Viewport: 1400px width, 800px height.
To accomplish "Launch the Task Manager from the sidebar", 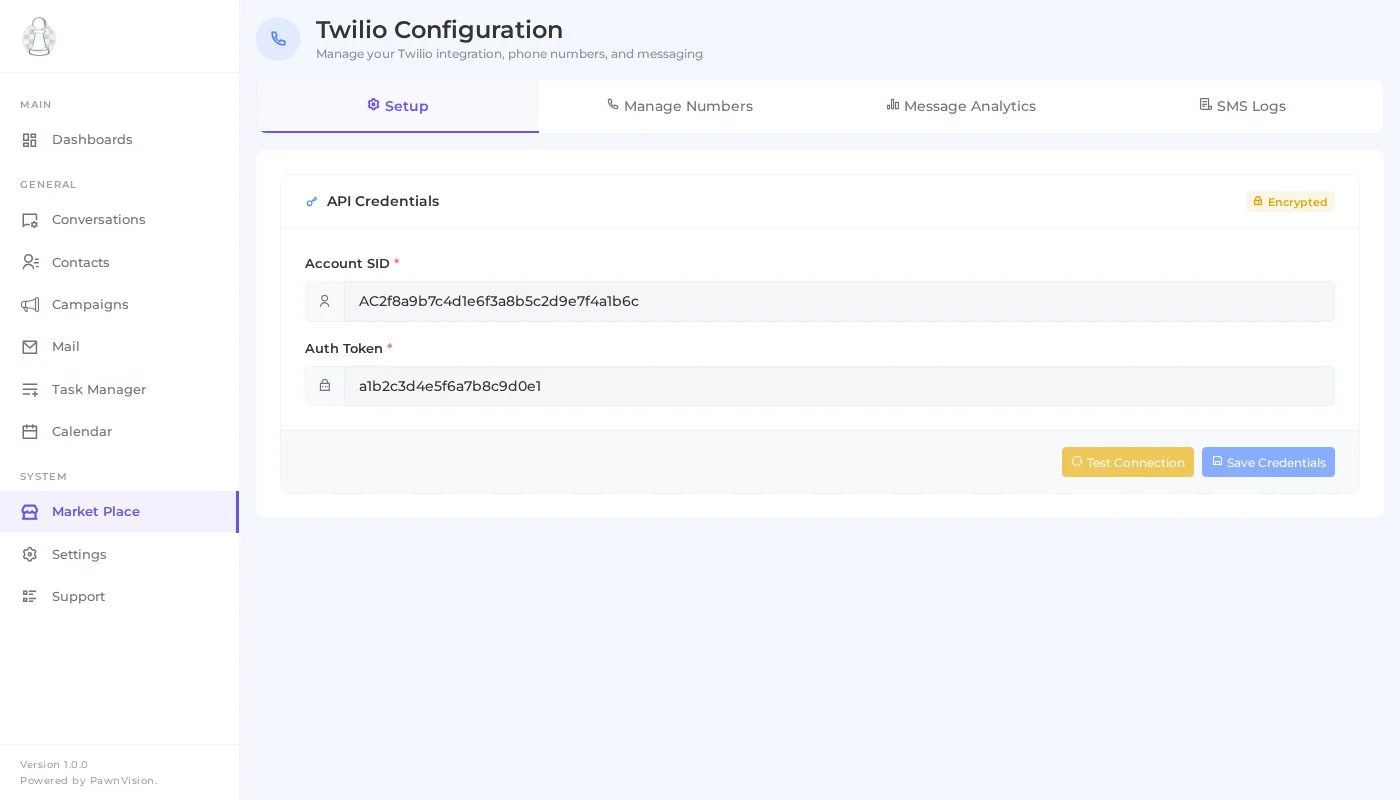I will pyautogui.click(x=98, y=389).
